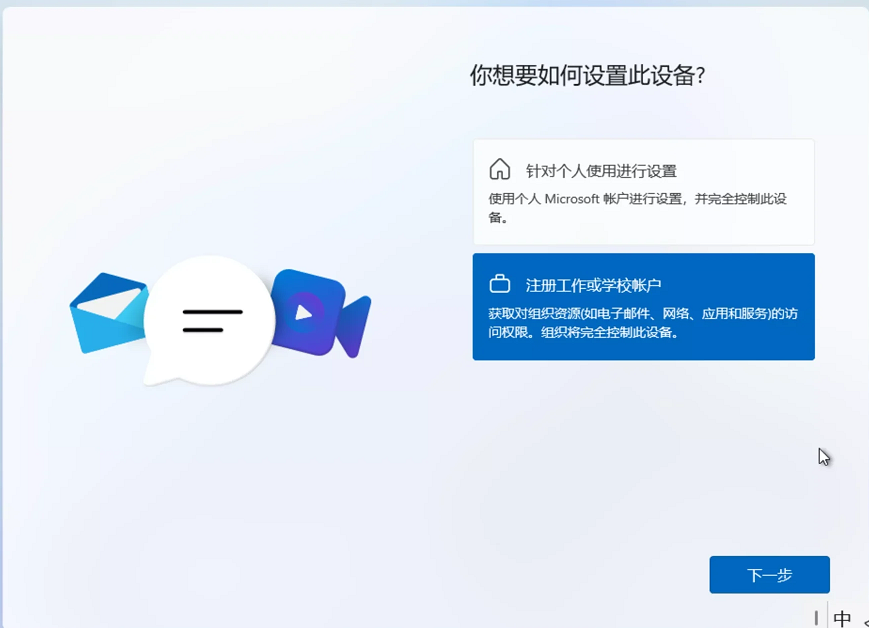
Task: Toggle the 中 input method indicator
Action: pos(842,618)
